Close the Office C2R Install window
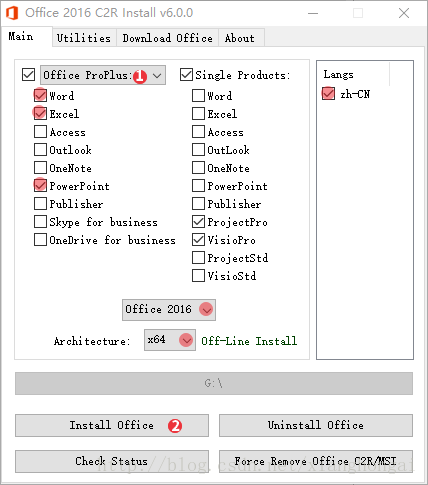 [x=404, y=13]
